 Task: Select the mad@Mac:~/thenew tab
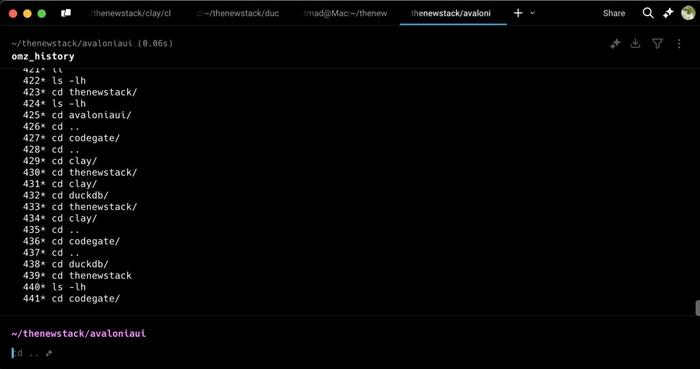pyautogui.click(x=346, y=13)
